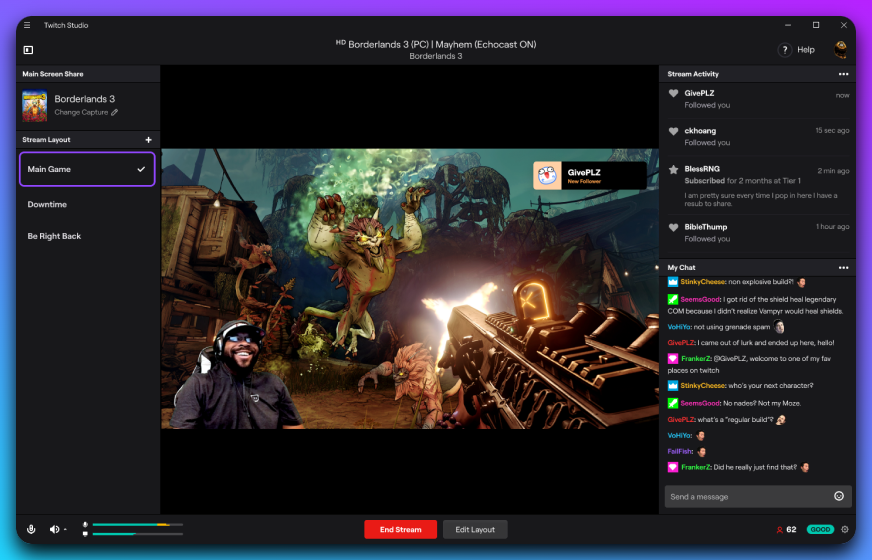
Task: Open the user profile avatar
Action: coord(840,49)
